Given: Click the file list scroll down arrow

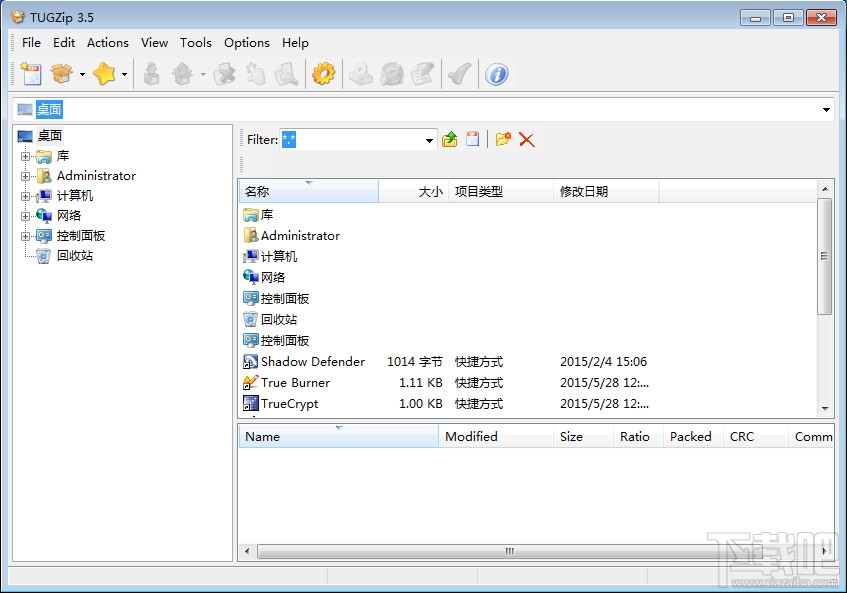Looking at the screenshot, I should coord(825,408).
